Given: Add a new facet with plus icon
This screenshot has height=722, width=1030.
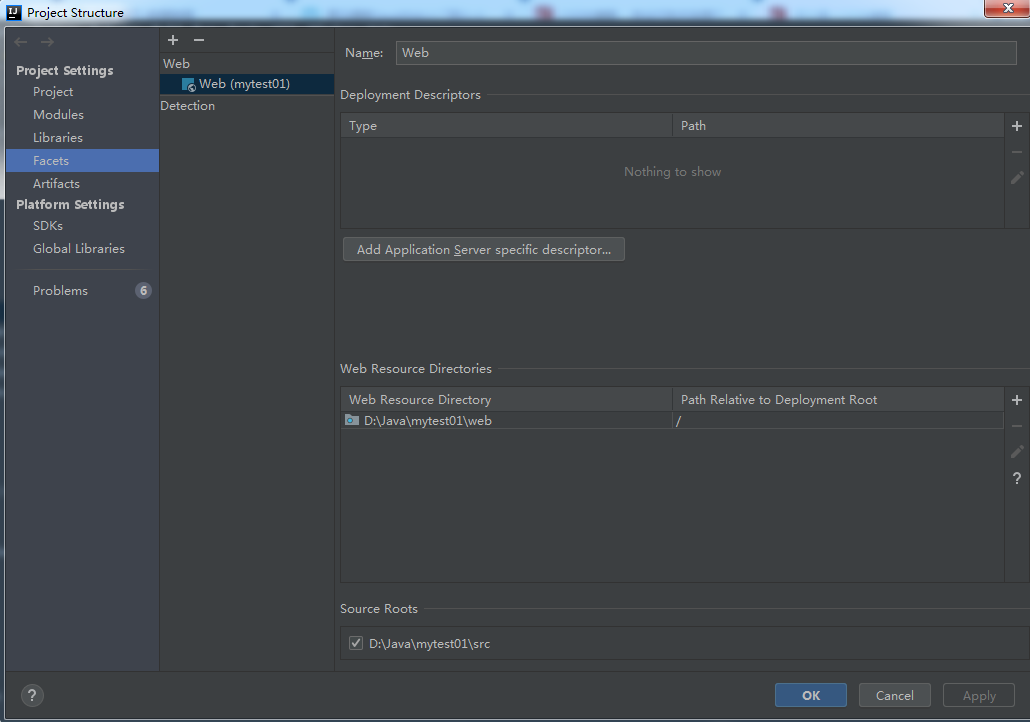Looking at the screenshot, I should click(173, 40).
